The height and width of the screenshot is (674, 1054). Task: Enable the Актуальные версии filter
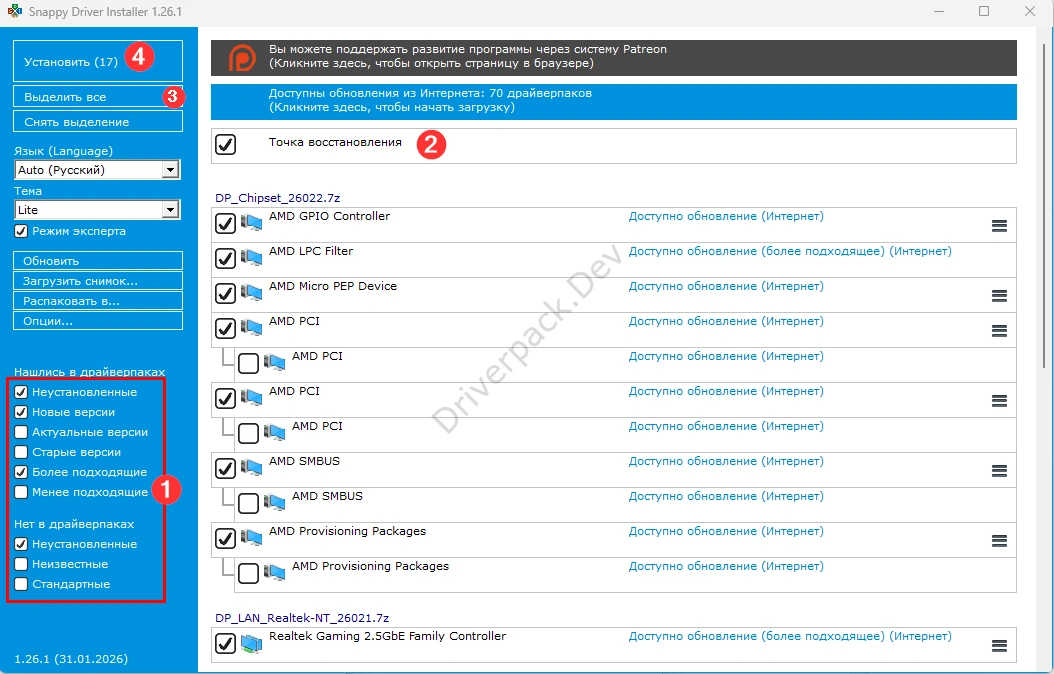click(x=21, y=432)
